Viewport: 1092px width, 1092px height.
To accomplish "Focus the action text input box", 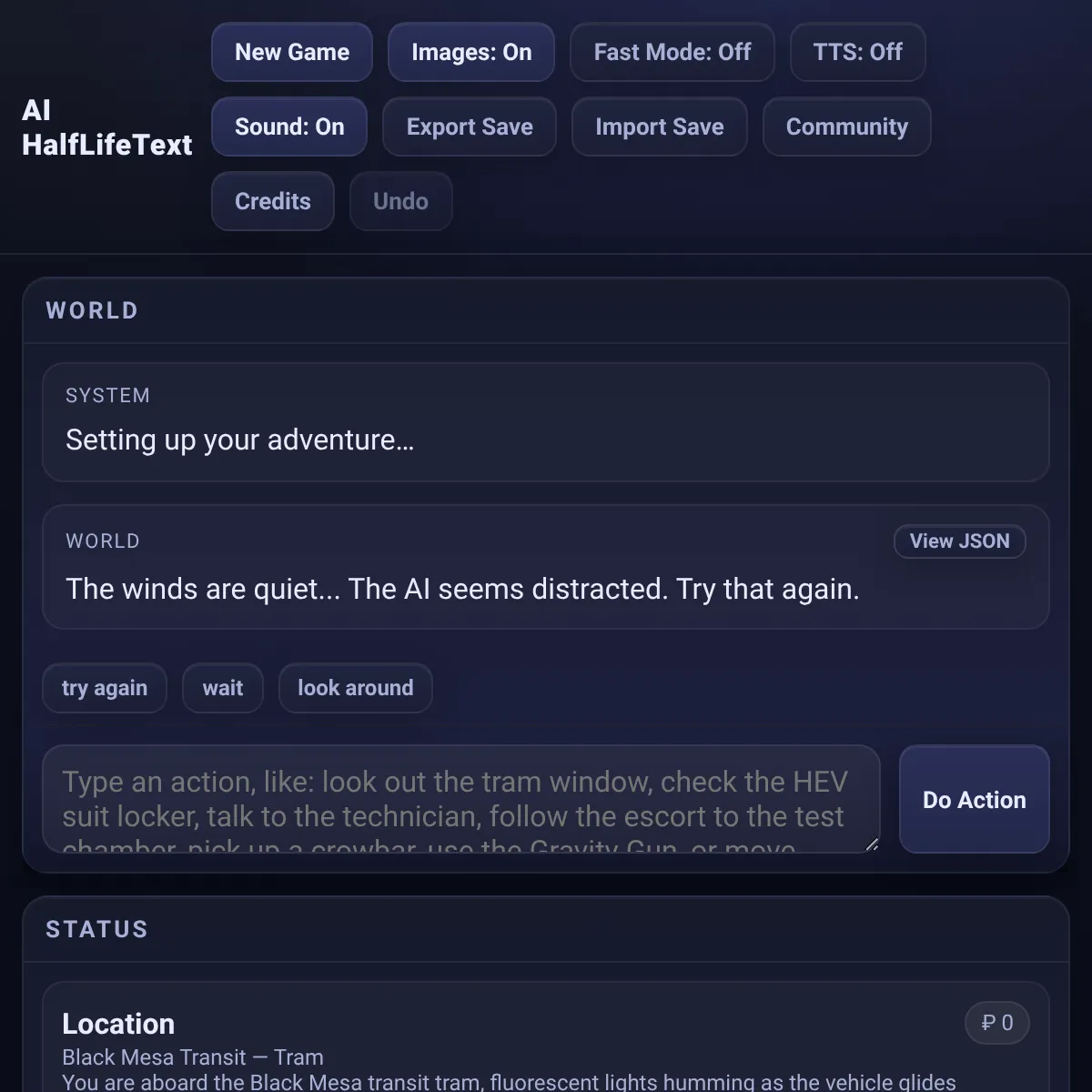I will point(461,799).
